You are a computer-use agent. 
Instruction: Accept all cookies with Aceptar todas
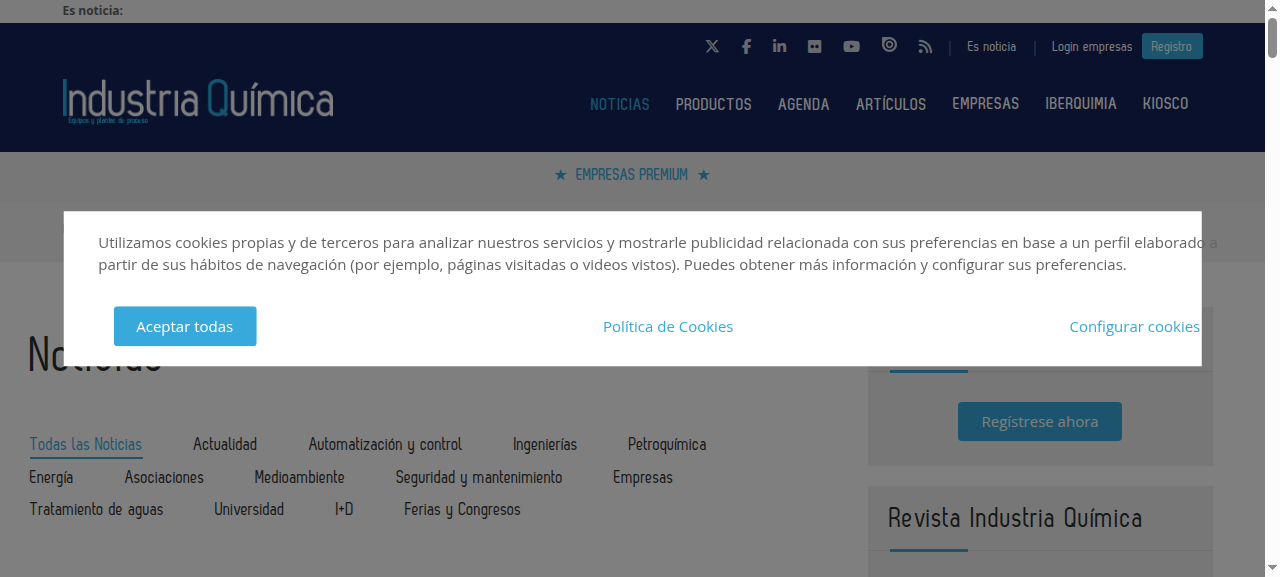(185, 326)
